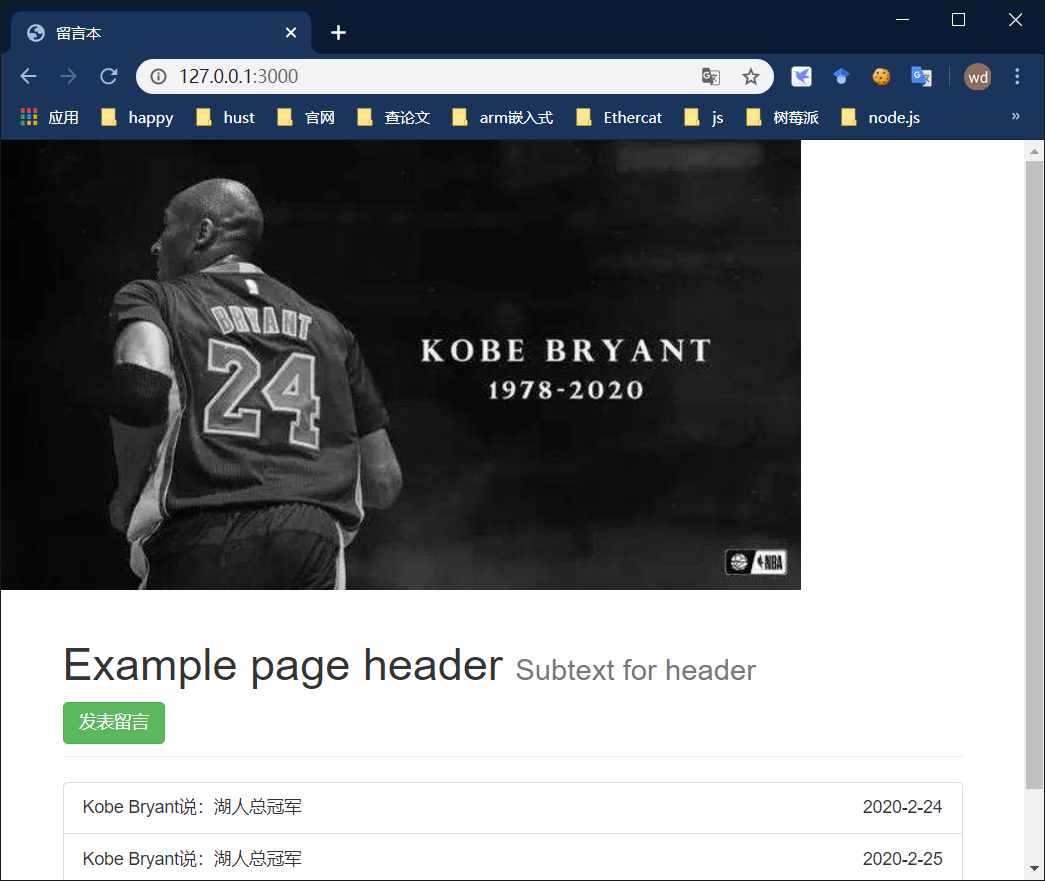This screenshot has height=881, width=1045.
Task: Open the wd profile avatar
Action: tap(978, 77)
